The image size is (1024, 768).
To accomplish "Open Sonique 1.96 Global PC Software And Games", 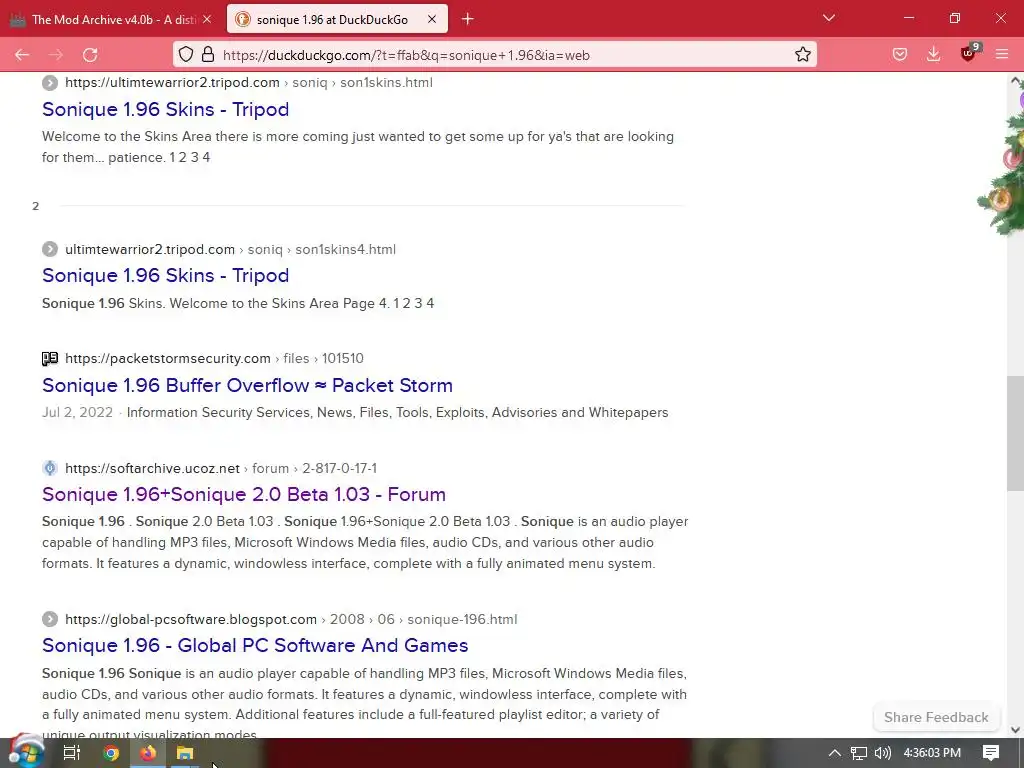I will click(255, 645).
